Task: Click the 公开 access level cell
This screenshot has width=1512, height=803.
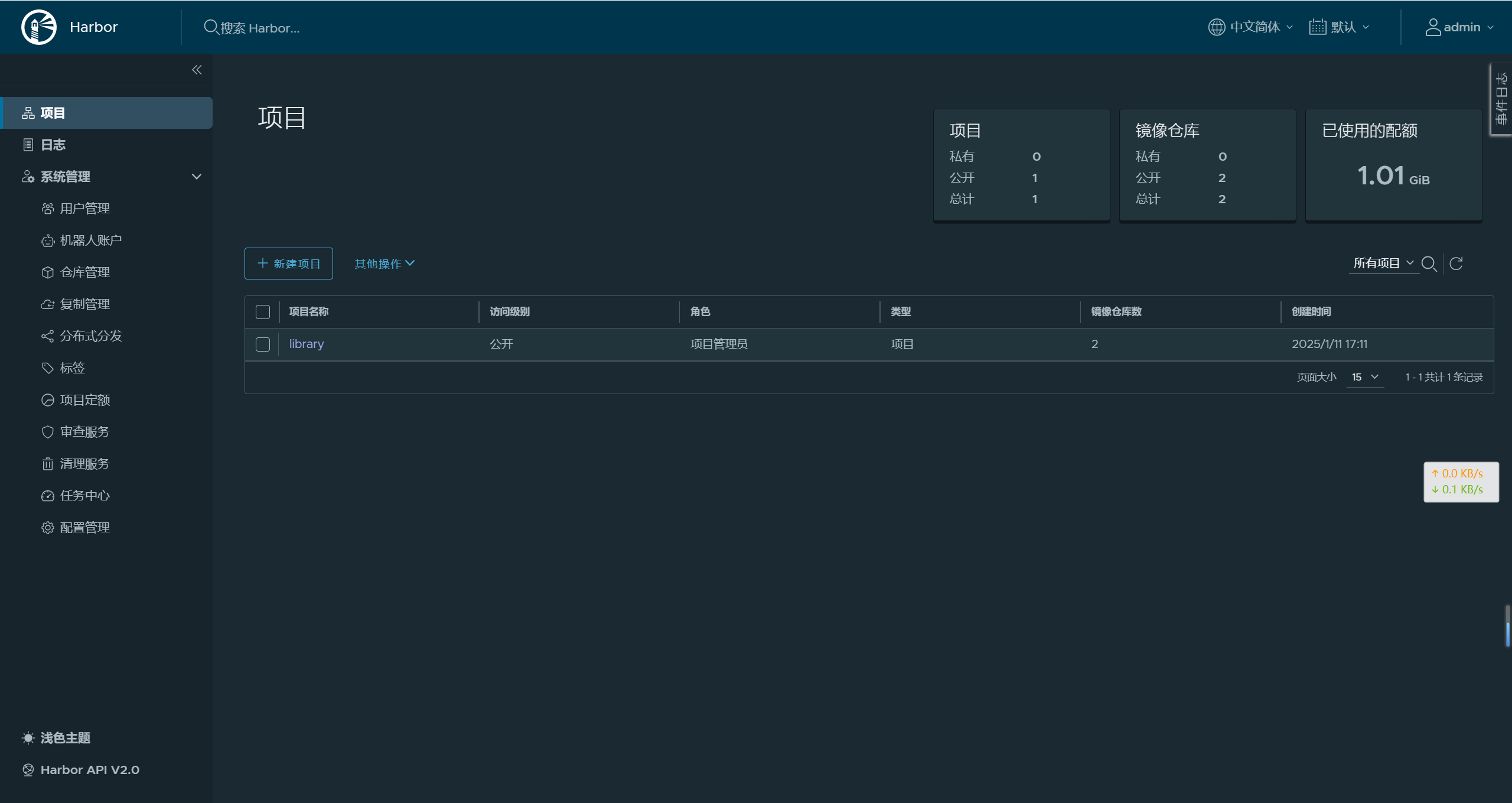Action: [501, 344]
